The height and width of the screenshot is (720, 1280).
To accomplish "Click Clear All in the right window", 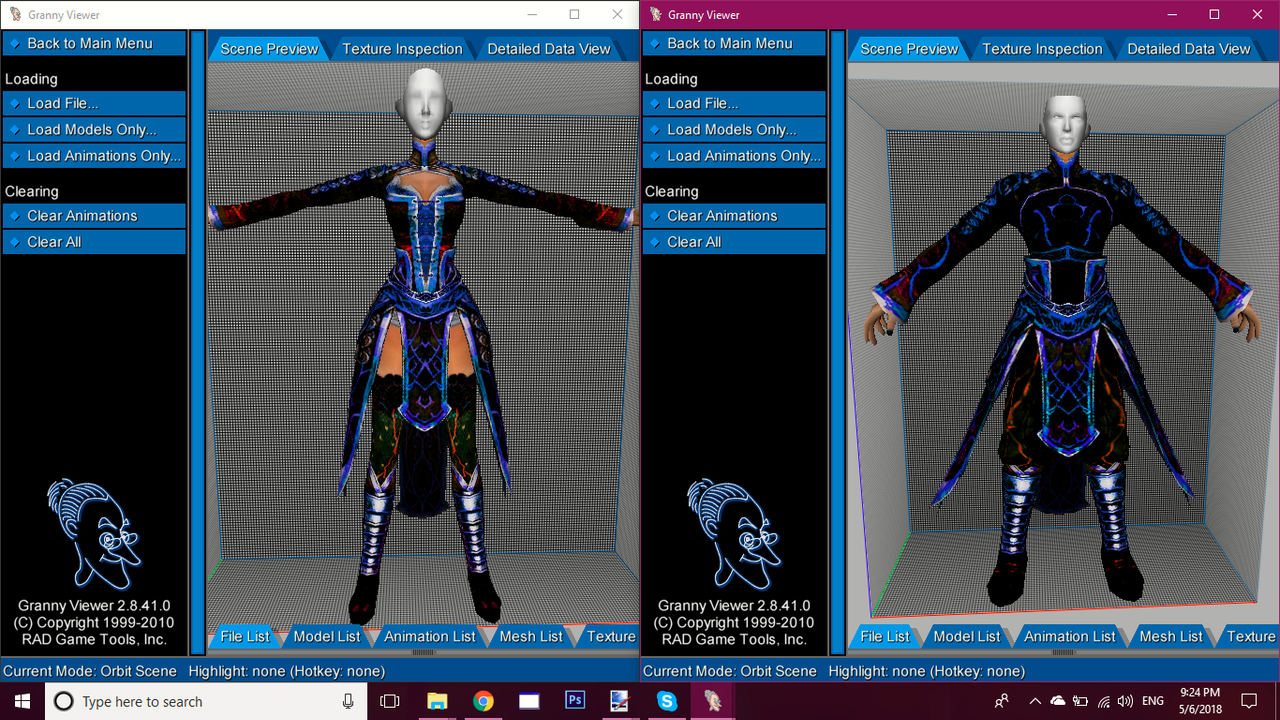I will (734, 241).
